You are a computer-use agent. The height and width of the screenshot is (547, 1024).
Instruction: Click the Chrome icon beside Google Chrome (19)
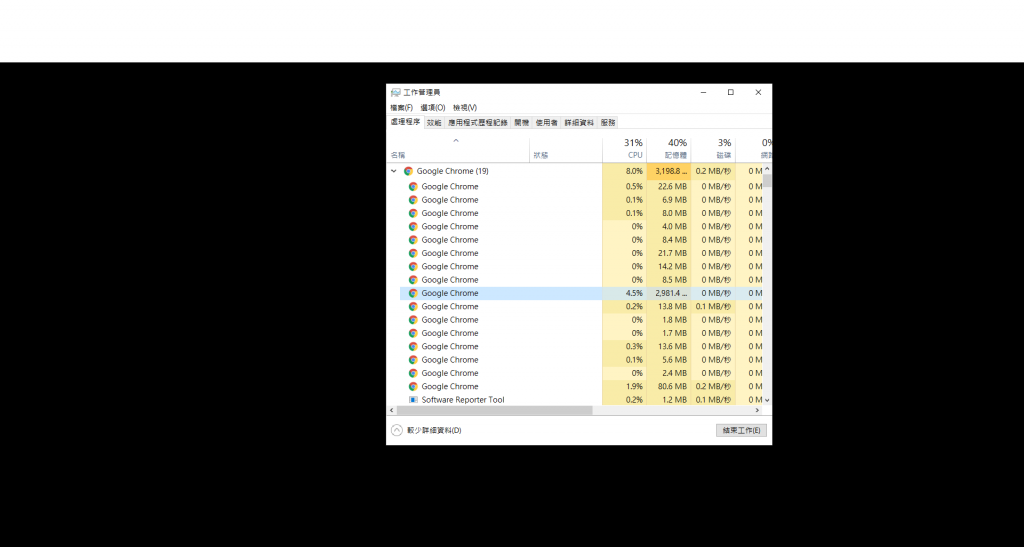click(x=408, y=171)
